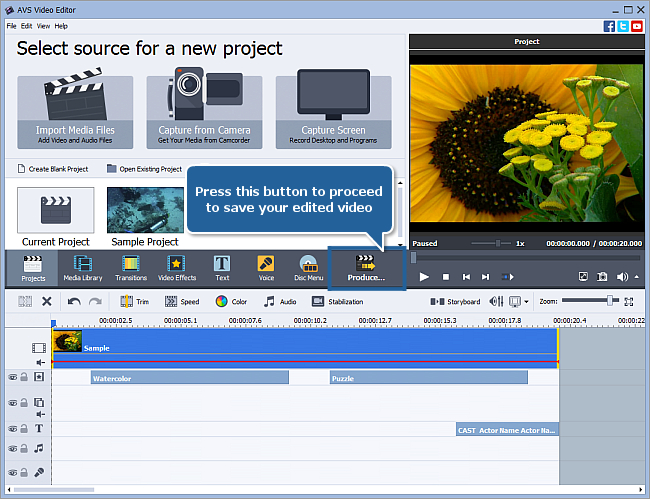Click the Speed tool

pyautogui.click(x=182, y=301)
